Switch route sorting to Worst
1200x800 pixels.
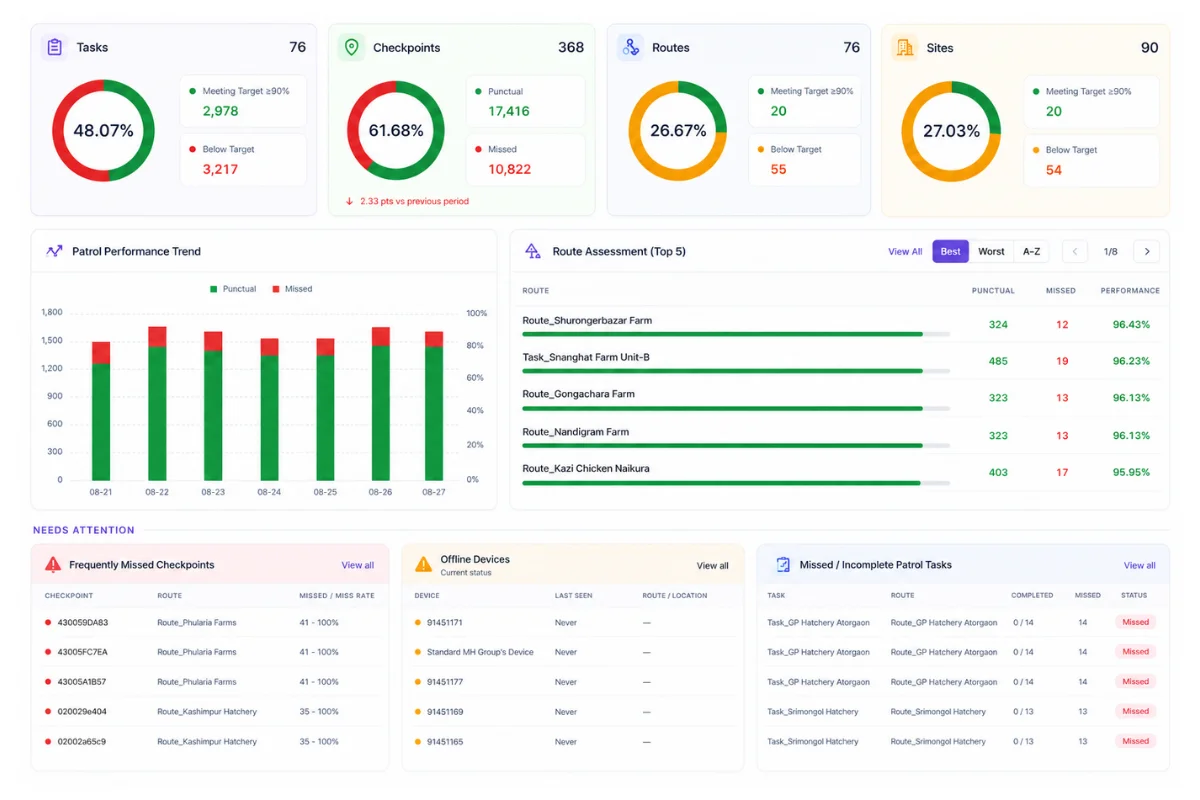point(991,251)
